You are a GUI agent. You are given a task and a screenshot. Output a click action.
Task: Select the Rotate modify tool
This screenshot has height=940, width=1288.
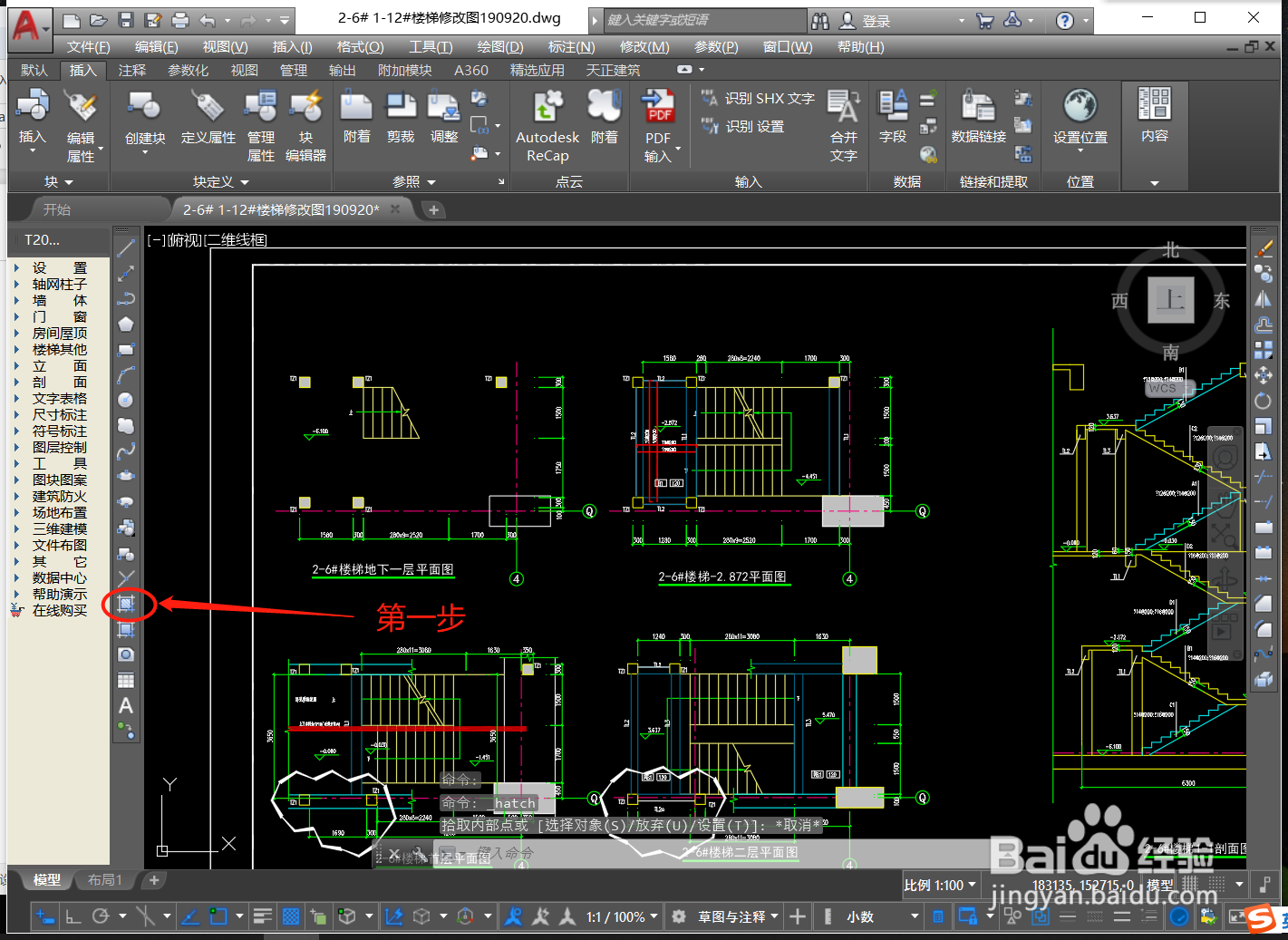pyautogui.click(x=1264, y=400)
